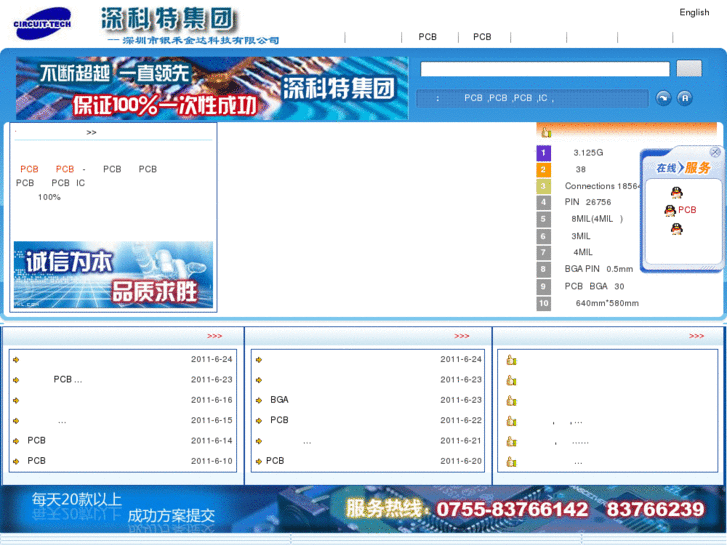The height and width of the screenshot is (545, 727).
Task: Select the olive rank badge number 3
Action: [543, 186]
